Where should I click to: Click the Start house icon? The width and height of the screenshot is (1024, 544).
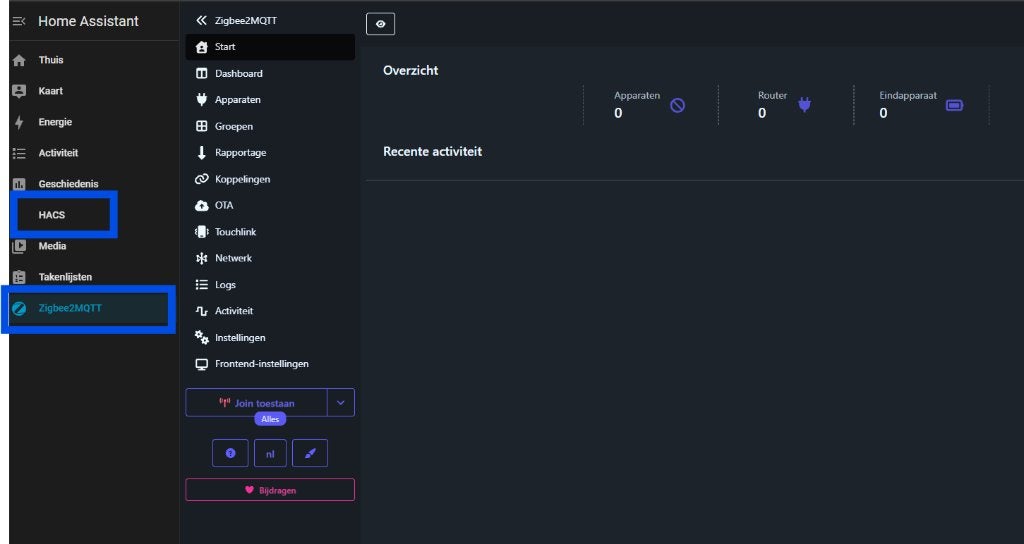[x=202, y=47]
